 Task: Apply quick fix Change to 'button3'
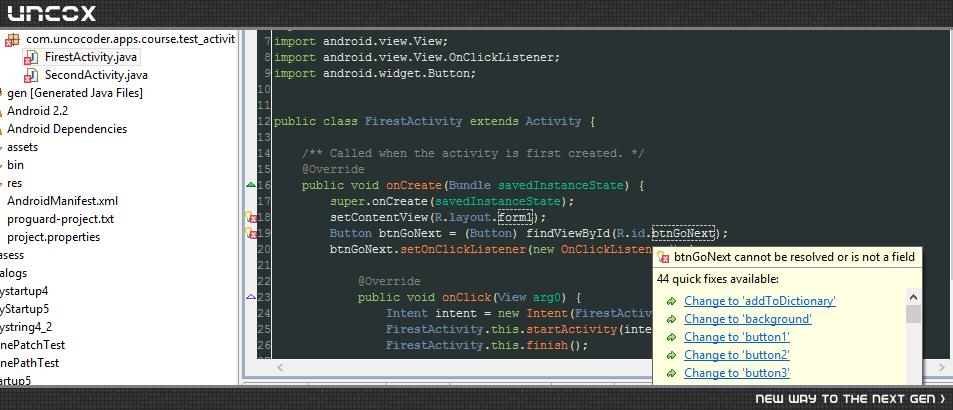pyautogui.click(x=737, y=373)
